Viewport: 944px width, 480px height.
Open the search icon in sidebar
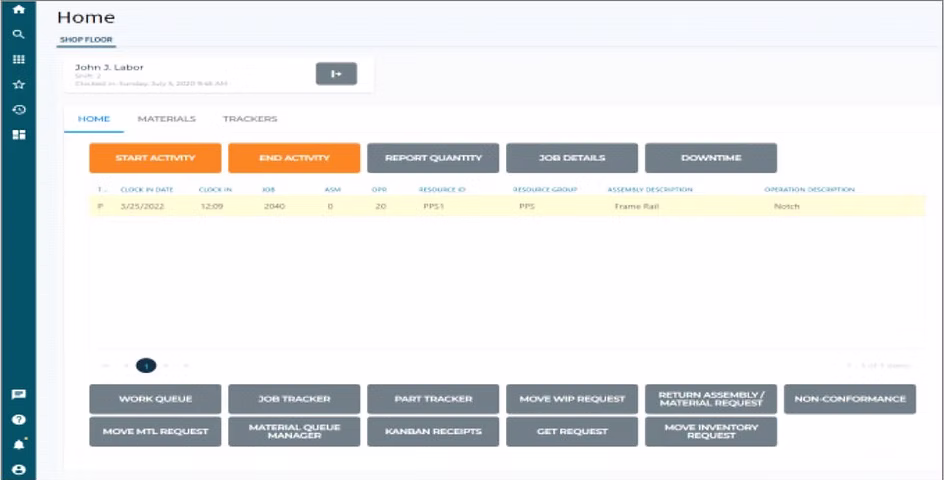tap(19, 34)
